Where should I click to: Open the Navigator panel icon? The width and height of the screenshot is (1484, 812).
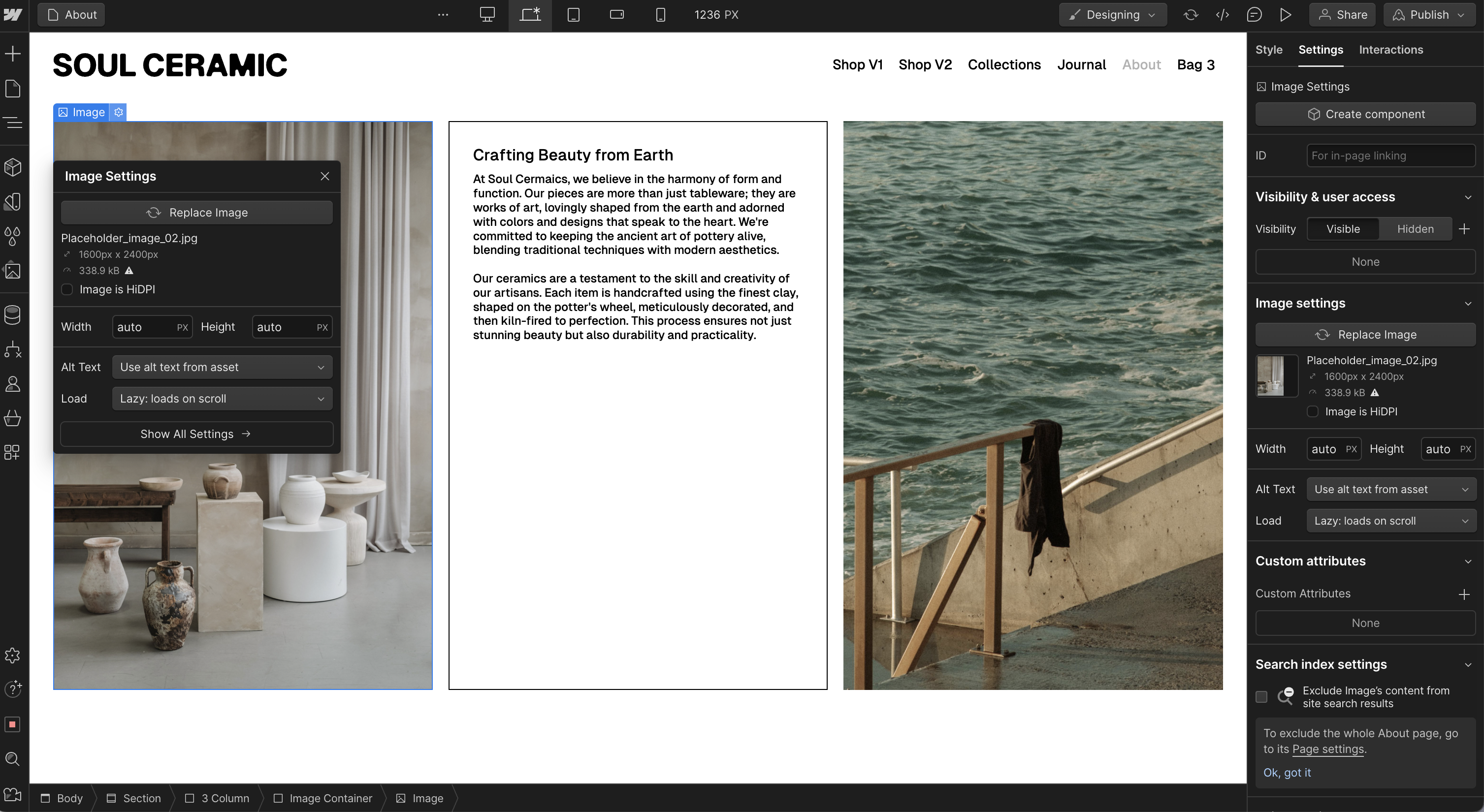pos(13,123)
